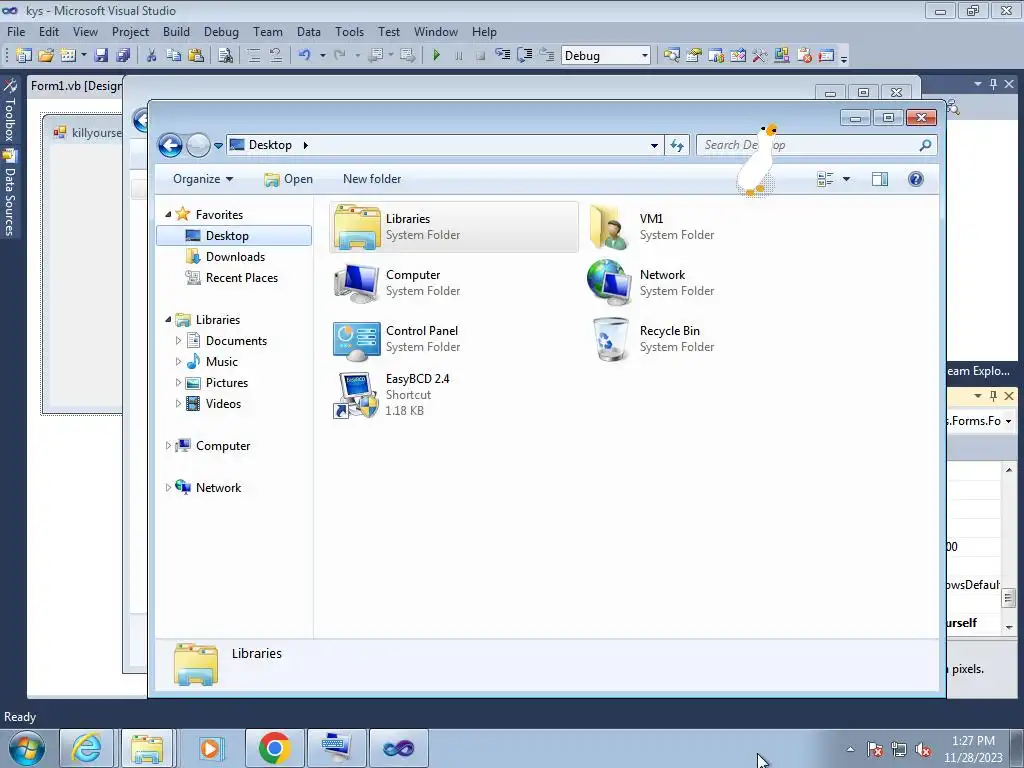Click the Paste clipboard icon

click(x=195, y=56)
